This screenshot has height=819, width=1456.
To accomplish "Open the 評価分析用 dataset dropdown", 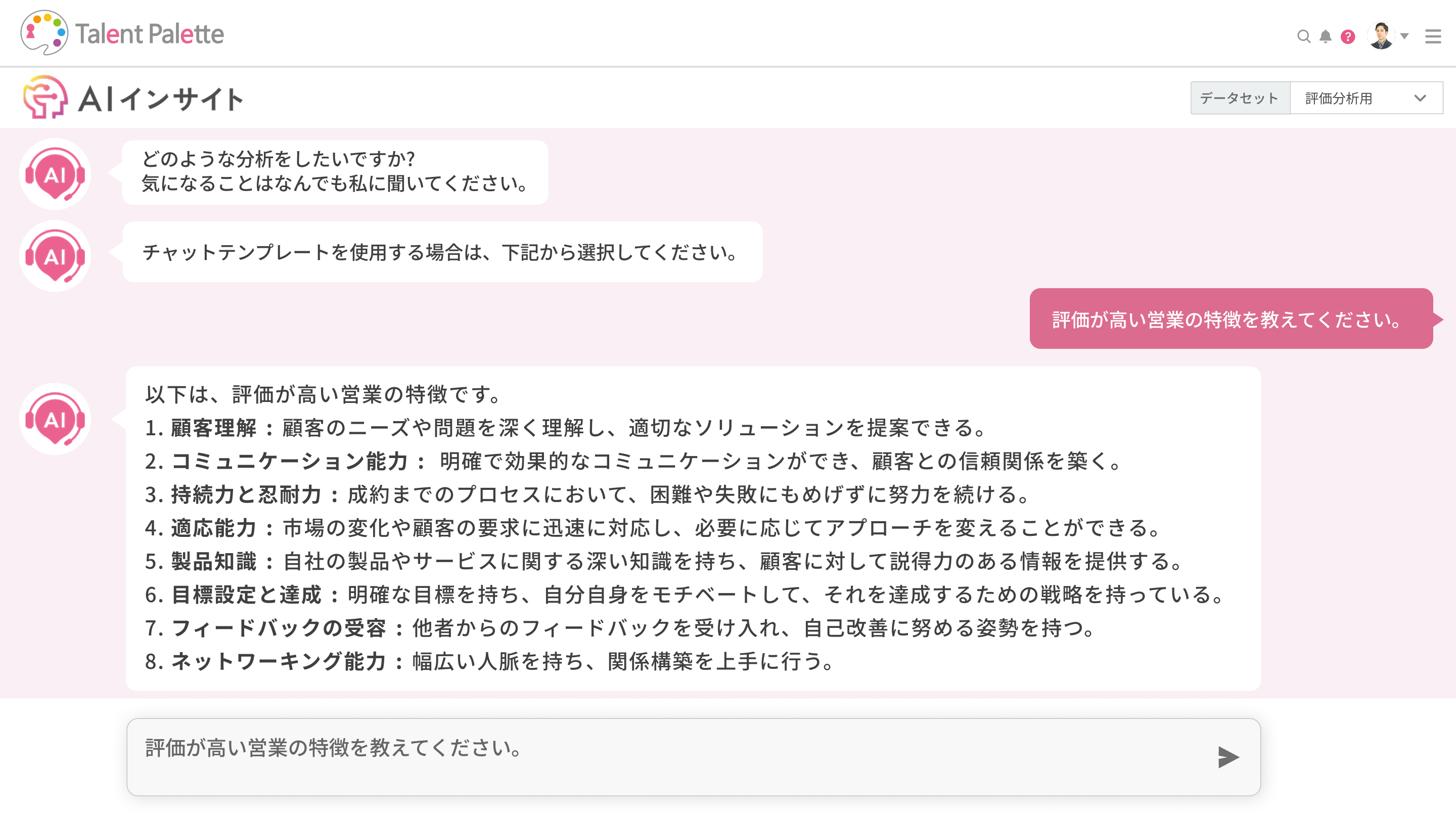I will tap(1366, 99).
